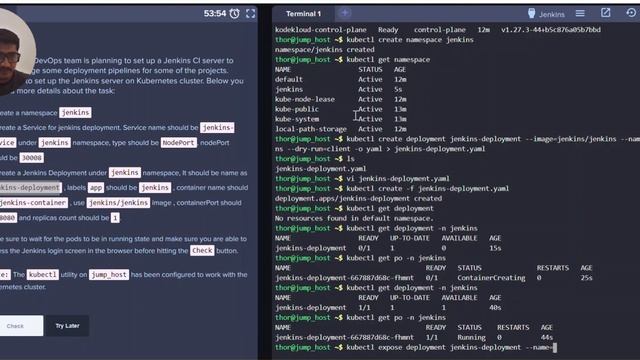The width and height of the screenshot is (640, 360).
Task: Click the app label tag
Action: coord(96,187)
